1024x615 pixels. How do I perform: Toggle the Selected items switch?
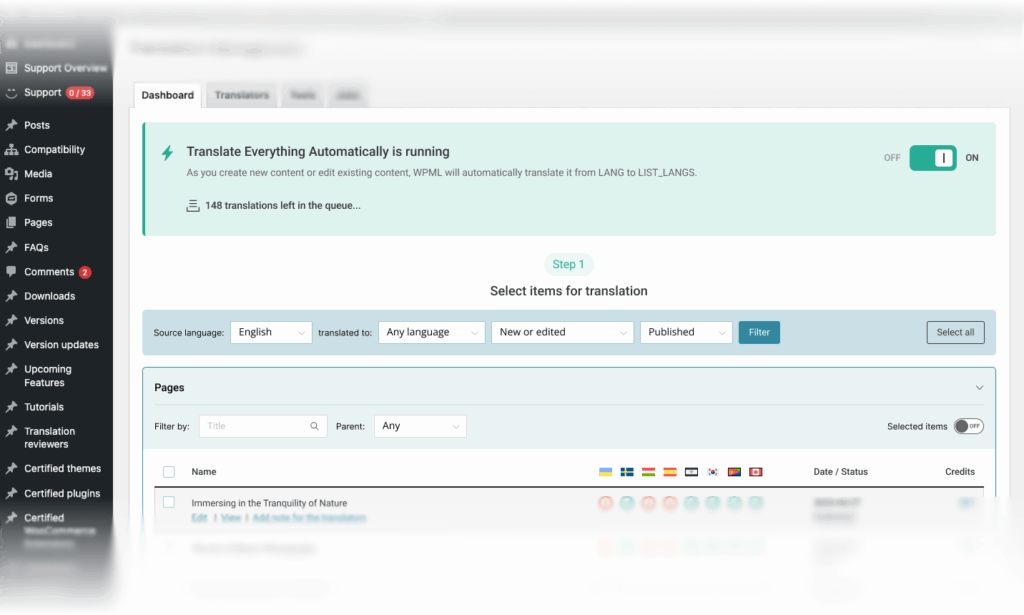[x=968, y=426]
